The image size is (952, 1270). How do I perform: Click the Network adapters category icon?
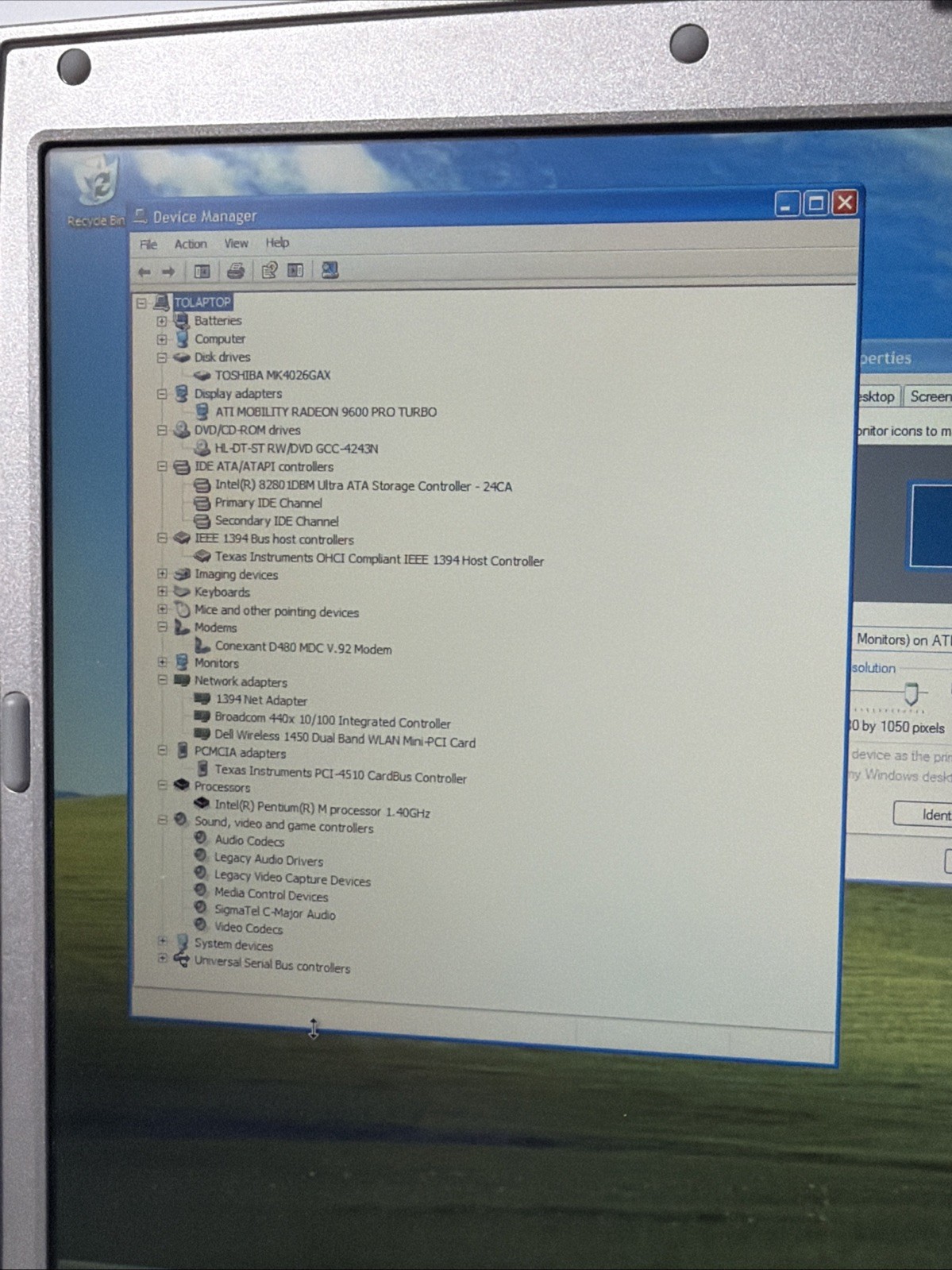pyautogui.click(x=182, y=681)
